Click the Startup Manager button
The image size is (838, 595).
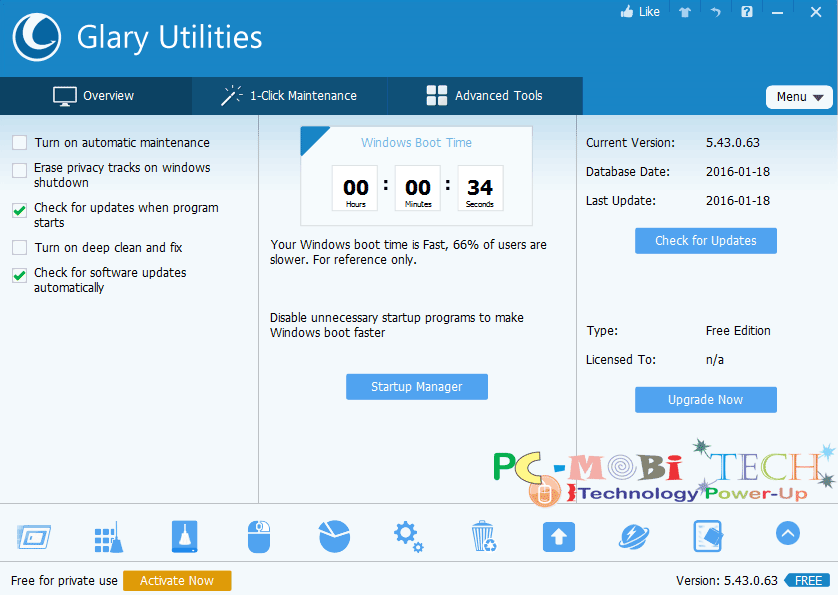tap(417, 387)
